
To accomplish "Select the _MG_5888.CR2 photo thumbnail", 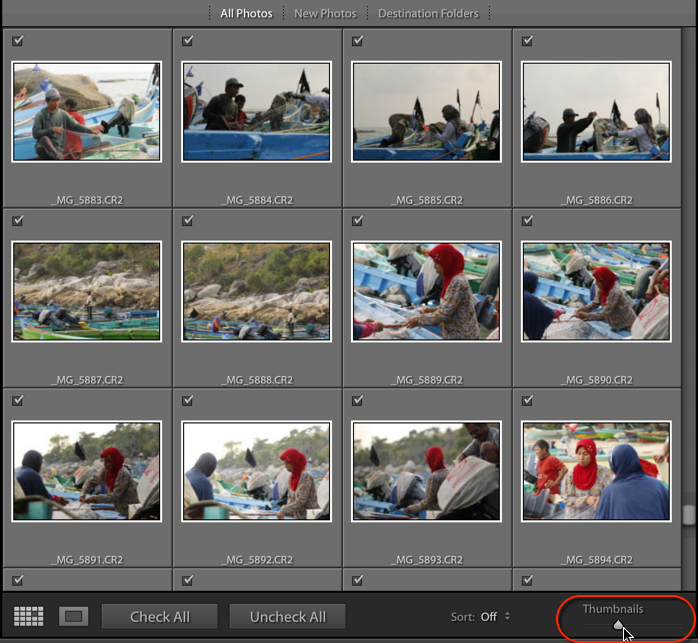I will click(256, 292).
